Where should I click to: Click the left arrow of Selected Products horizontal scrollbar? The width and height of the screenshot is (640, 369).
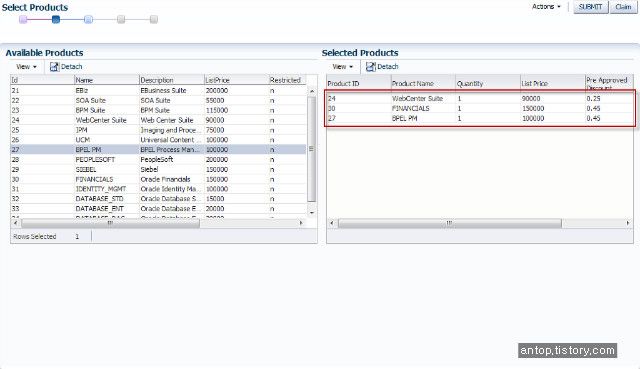click(x=332, y=223)
